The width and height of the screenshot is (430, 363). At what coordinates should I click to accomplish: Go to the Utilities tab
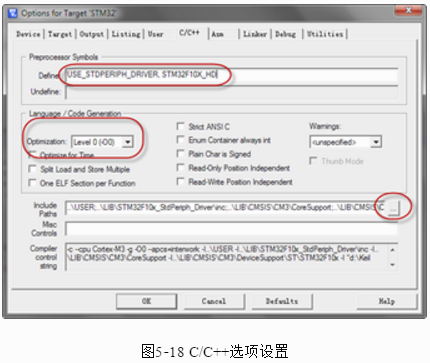coord(325,34)
